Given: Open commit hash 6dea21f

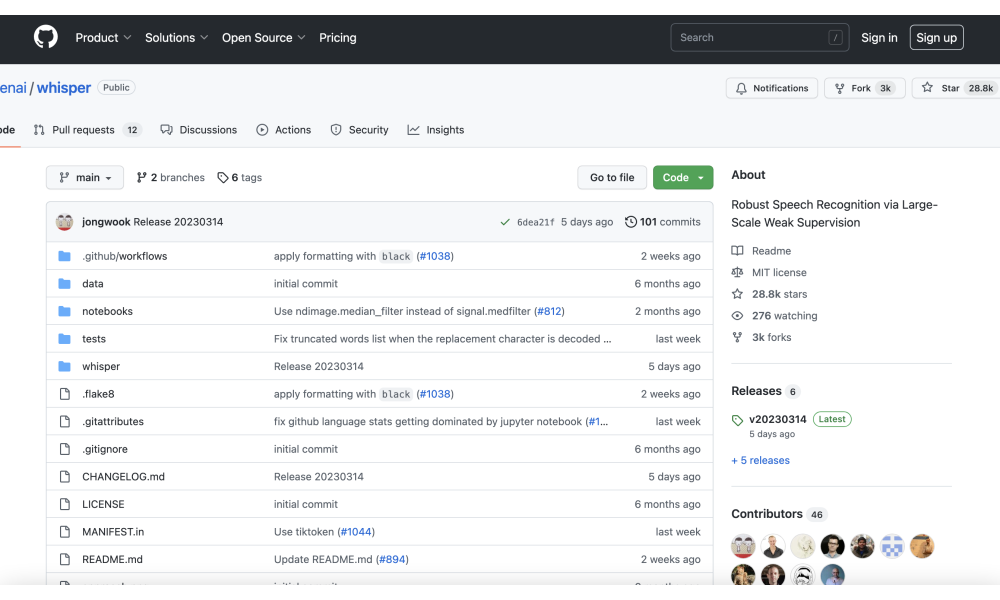Looking at the screenshot, I should (535, 223).
